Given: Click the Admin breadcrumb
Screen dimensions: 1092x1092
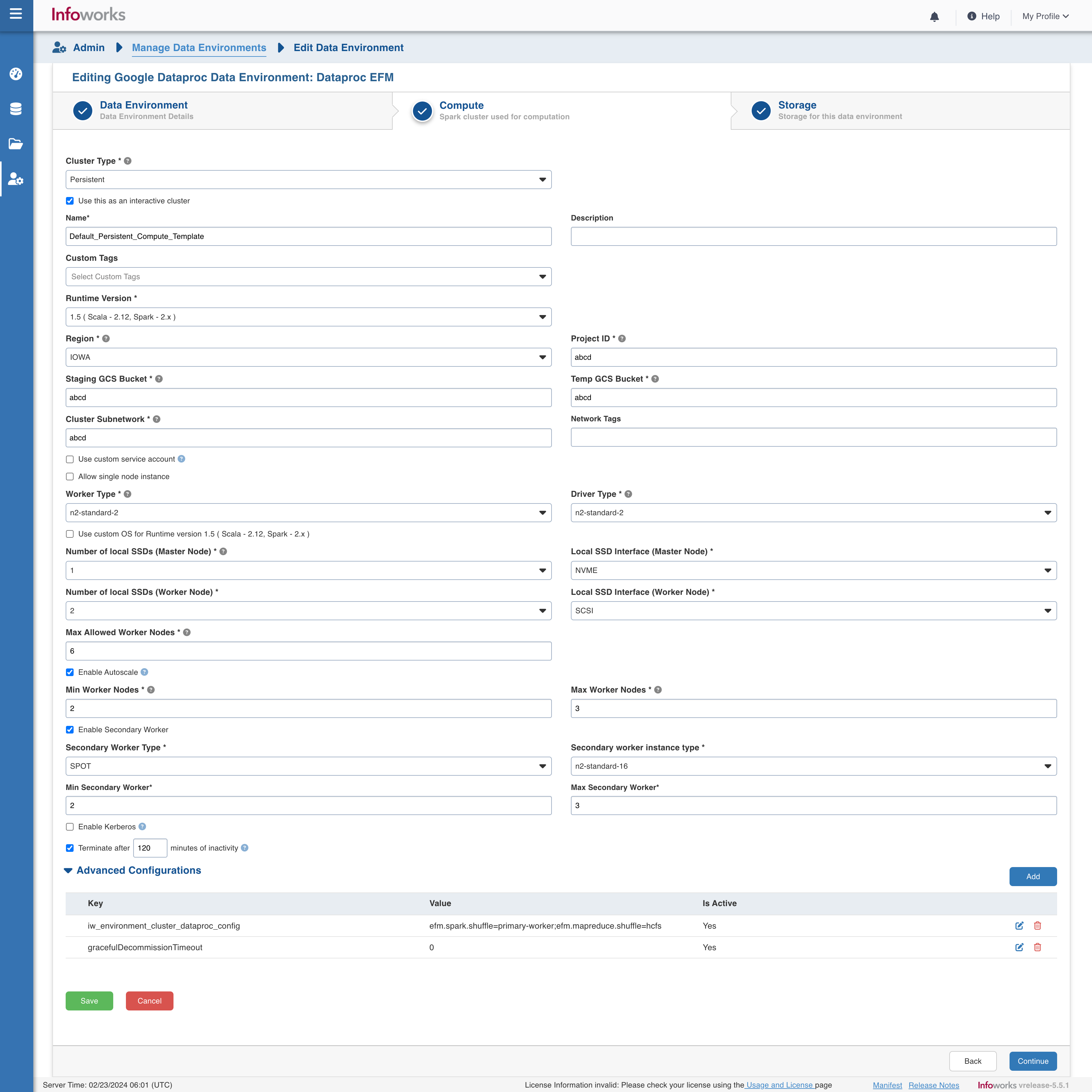Looking at the screenshot, I should point(89,48).
